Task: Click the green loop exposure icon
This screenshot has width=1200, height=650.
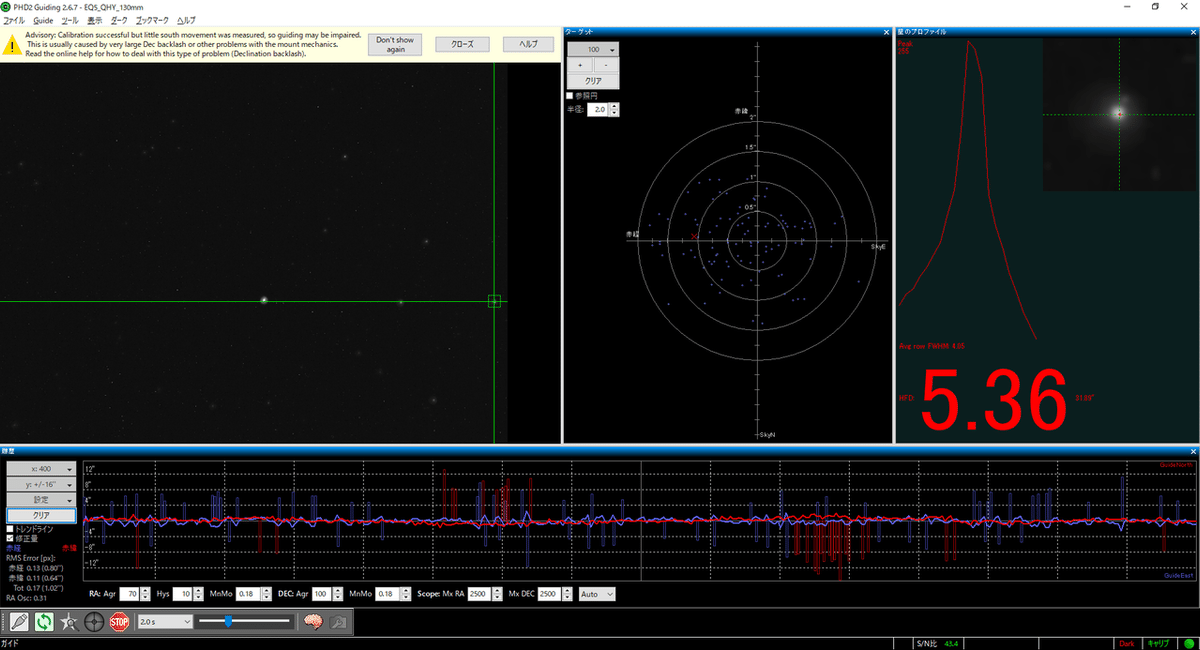Action: point(44,621)
